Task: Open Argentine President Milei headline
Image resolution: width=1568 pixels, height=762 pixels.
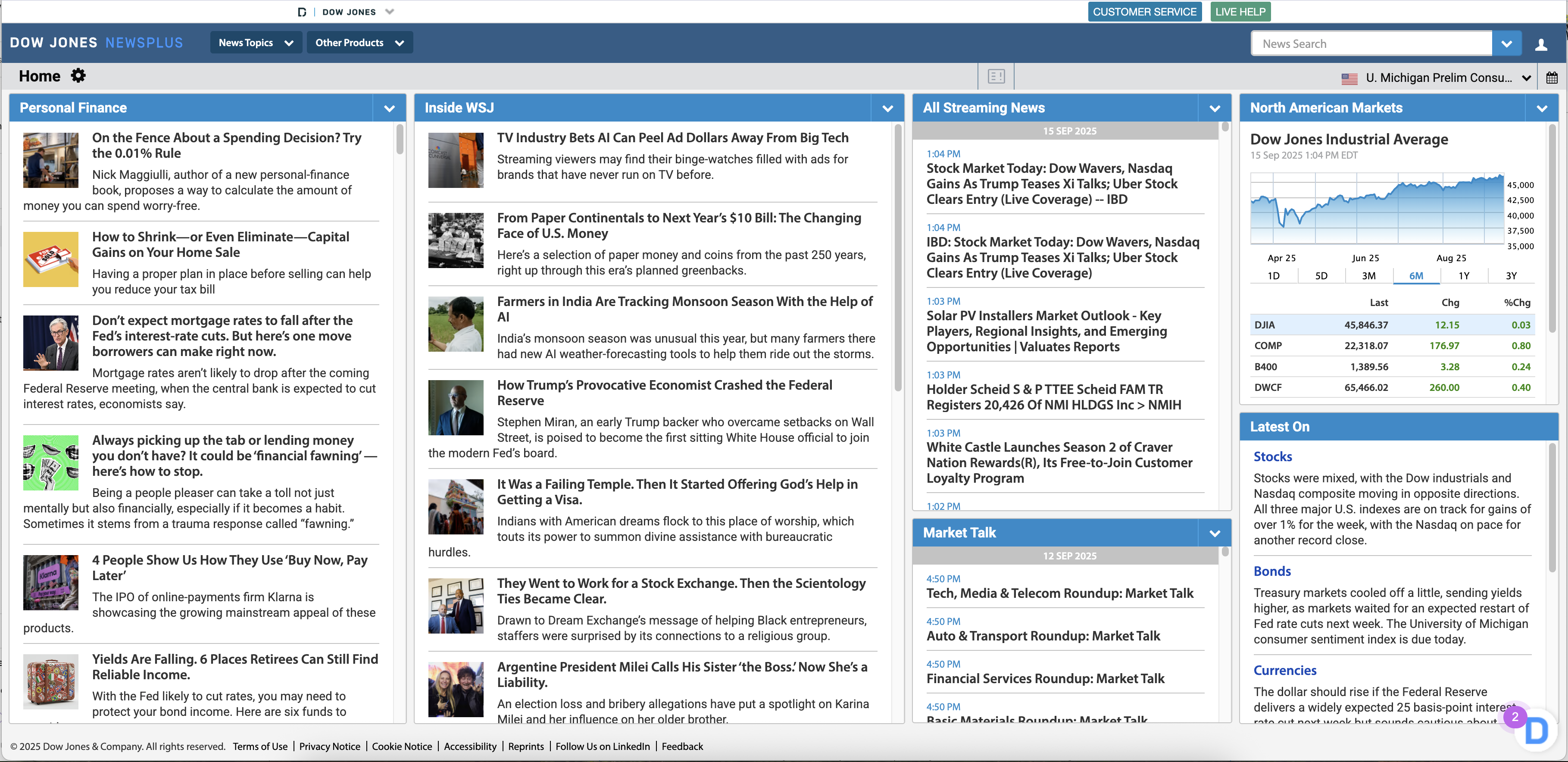Action: pos(682,675)
